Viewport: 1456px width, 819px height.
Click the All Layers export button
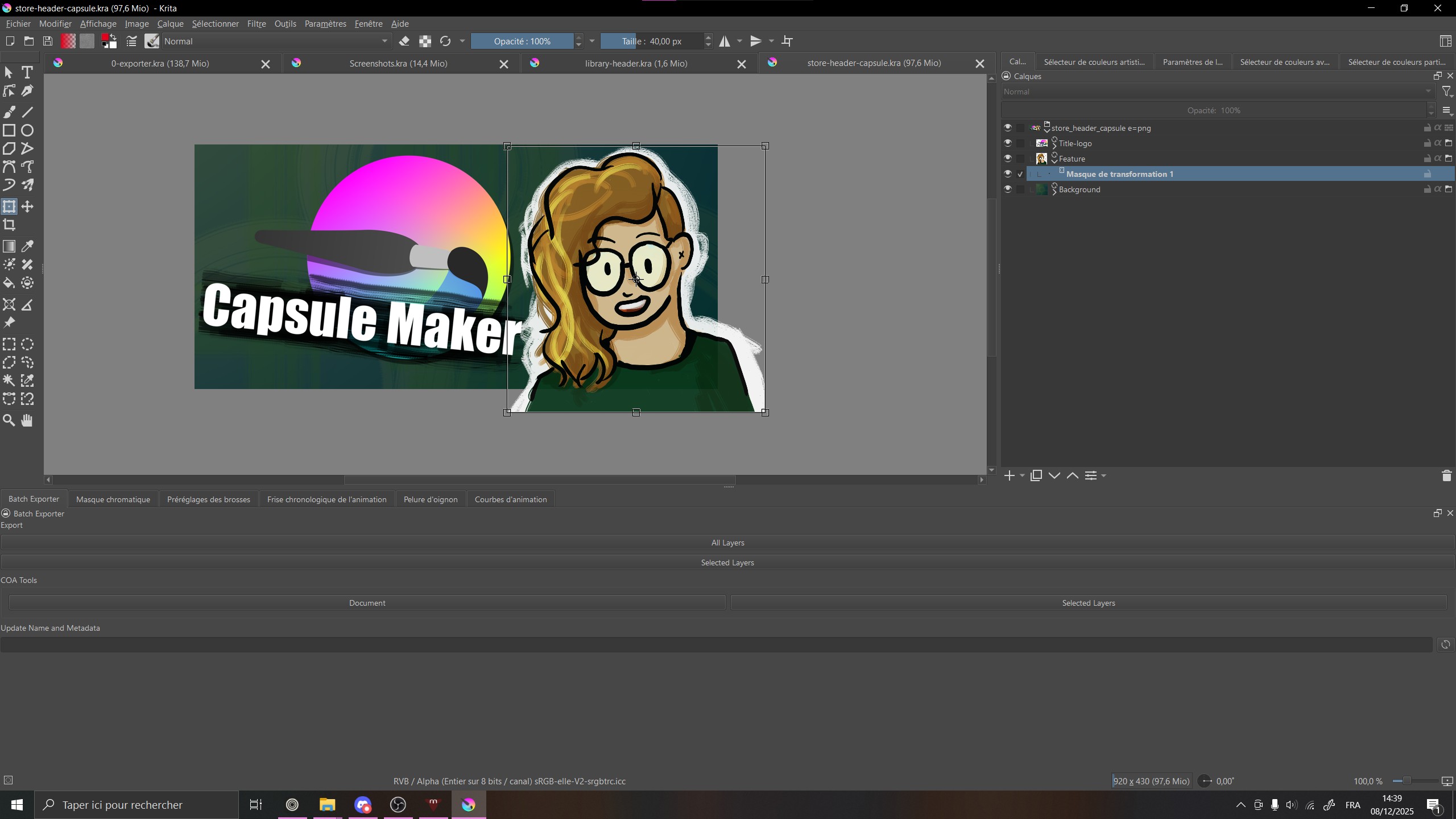coord(727,543)
